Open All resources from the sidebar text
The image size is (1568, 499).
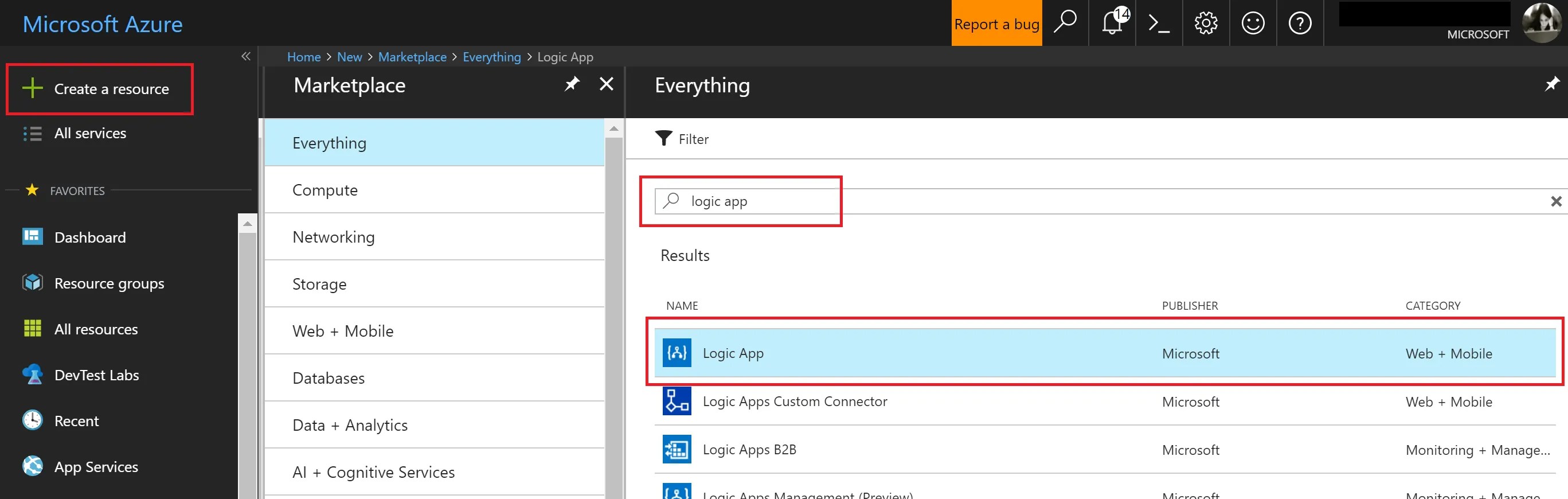96,329
